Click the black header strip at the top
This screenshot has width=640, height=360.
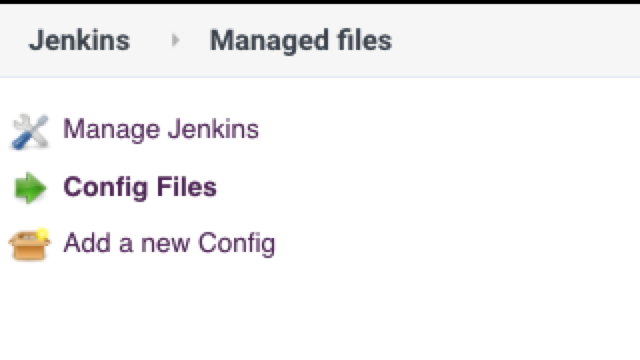coord(320,2)
